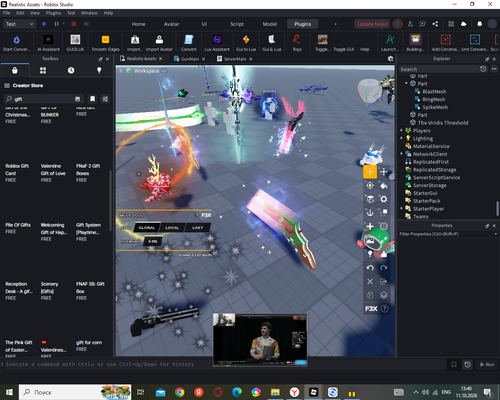This screenshot has width=500, height=400.
Task: Open the Toolbox Creations lightbulb tab
Action: pos(99,70)
